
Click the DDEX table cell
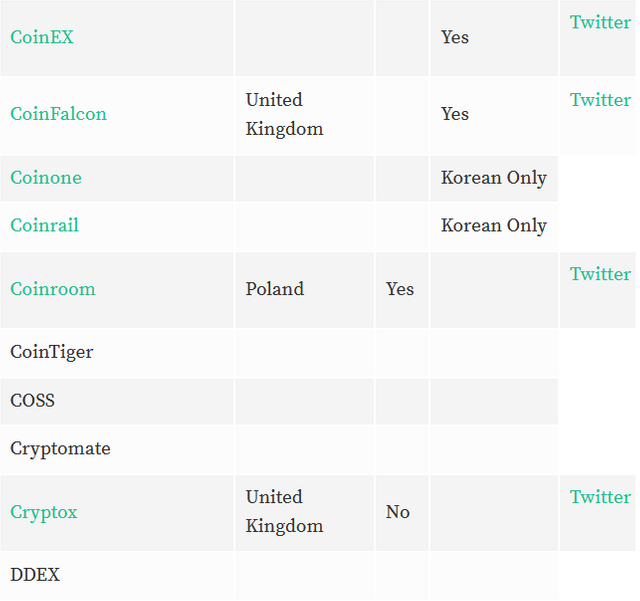117,575
